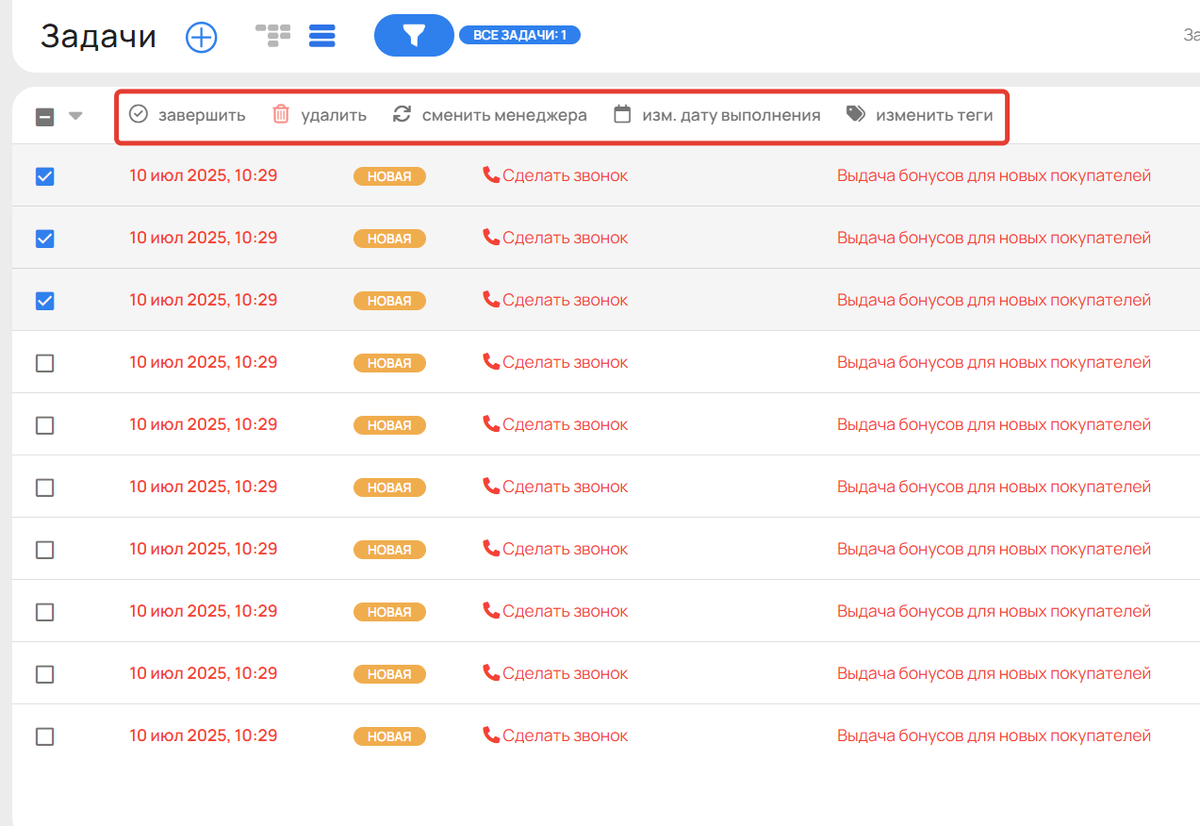Open Выдача бонусов link in second row
1200x826 pixels.
(x=993, y=238)
